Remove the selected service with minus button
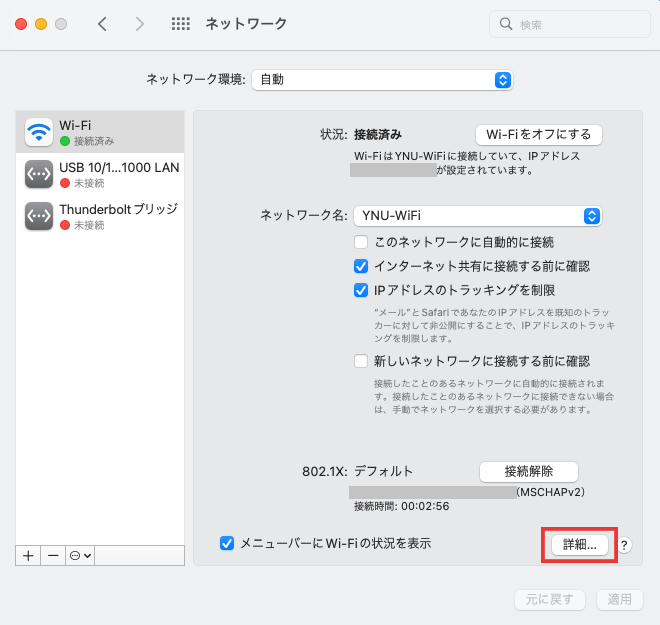Viewport: 660px width, 625px height. pyautogui.click(x=53, y=555)
